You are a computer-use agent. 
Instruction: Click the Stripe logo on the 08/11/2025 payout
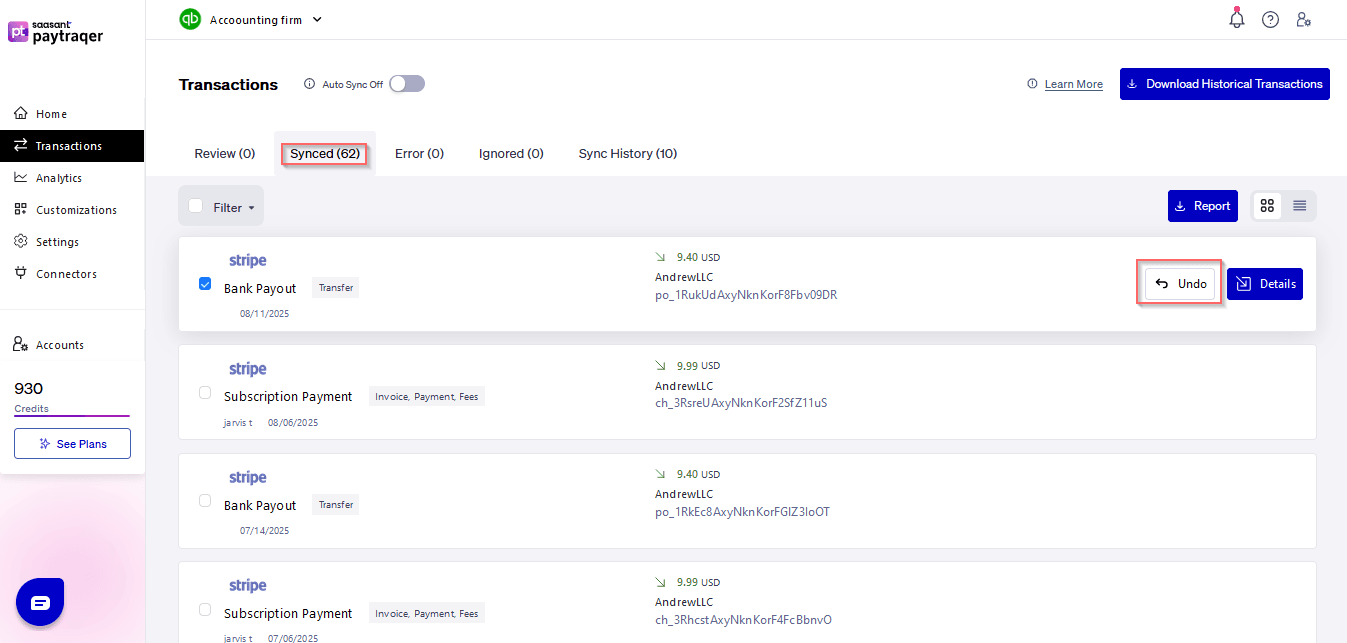pos(248,261)
